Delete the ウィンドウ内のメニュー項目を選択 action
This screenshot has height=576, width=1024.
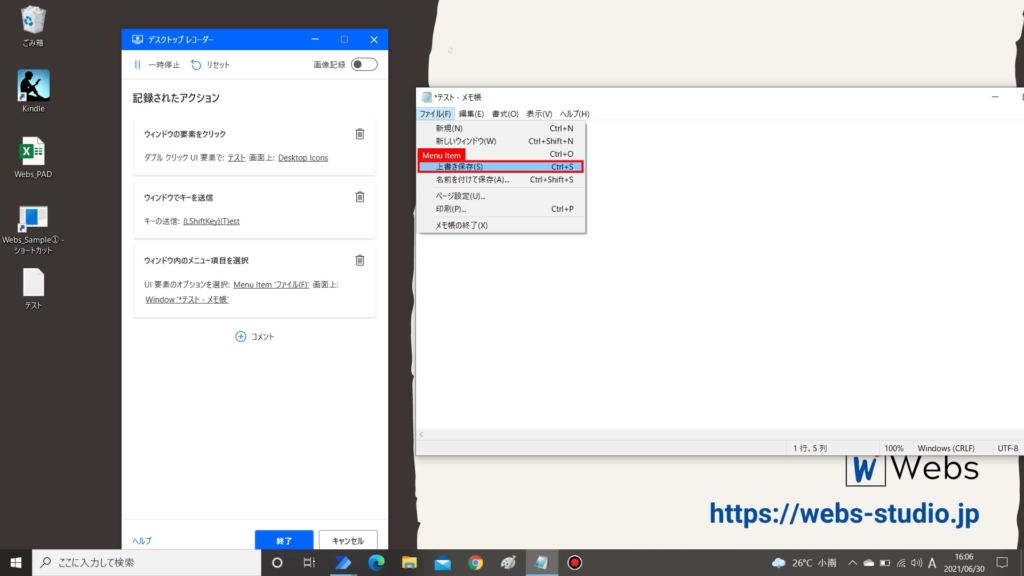[x=360, y=260]
